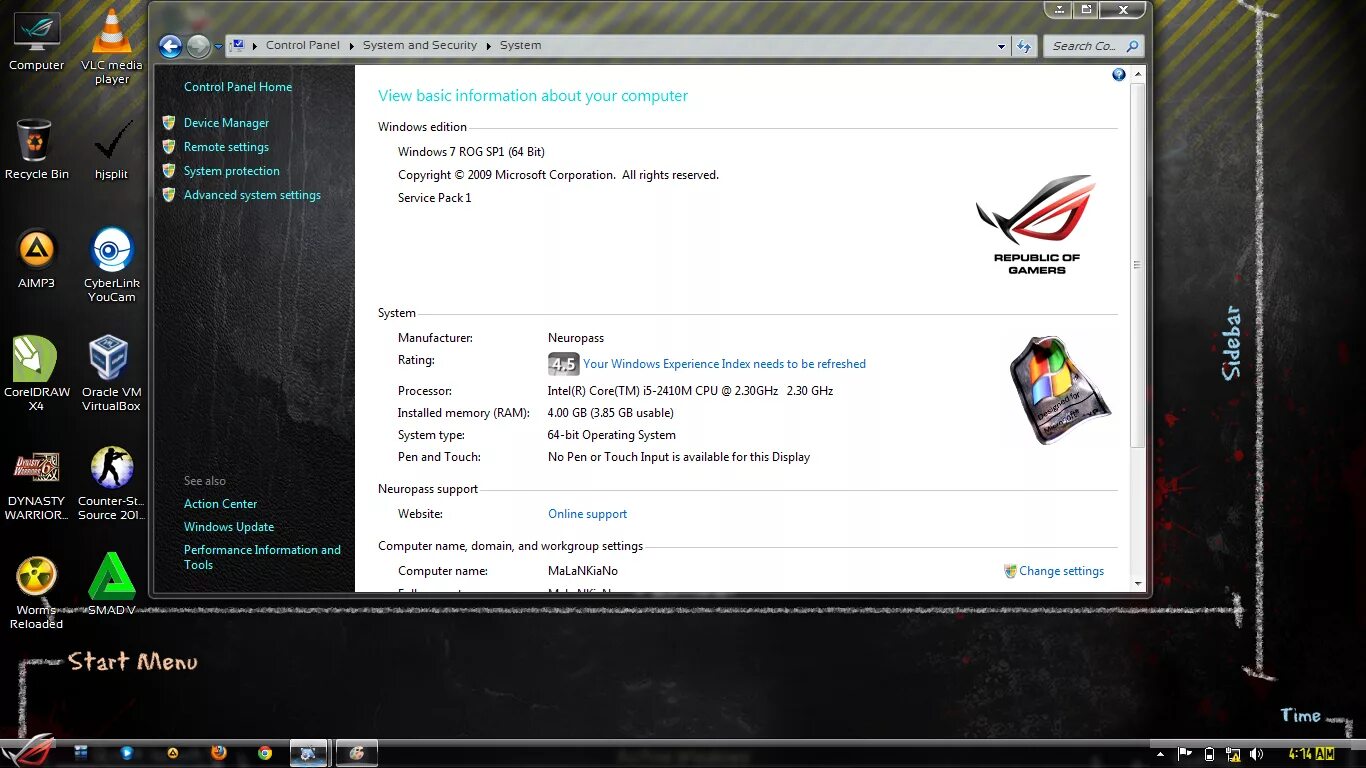The width and height of the screenshot is (1366, 768).
Task: Select the AIMP3 desktop icon
Action: click(x=37, y=259)
